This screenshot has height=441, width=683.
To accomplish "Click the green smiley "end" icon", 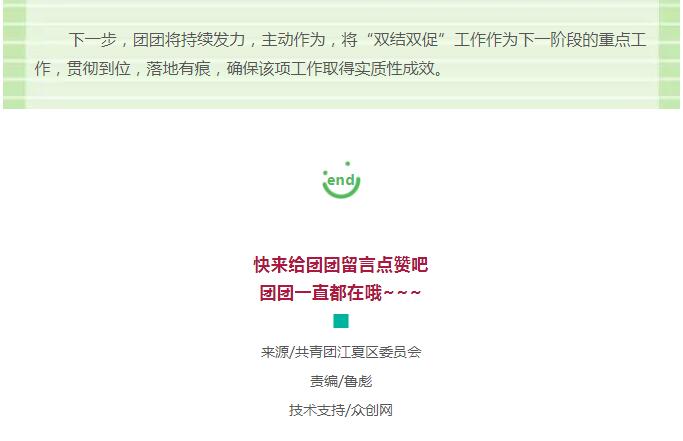I will point(341,180).
